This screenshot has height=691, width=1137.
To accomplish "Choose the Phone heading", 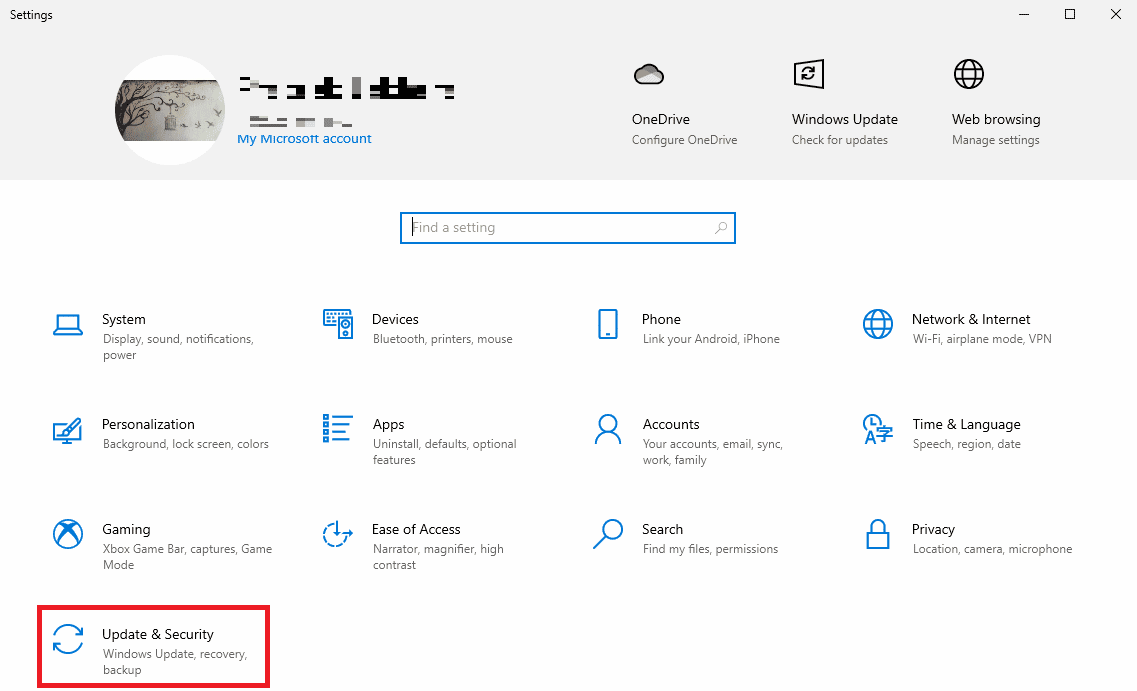I will pos(661,319).
